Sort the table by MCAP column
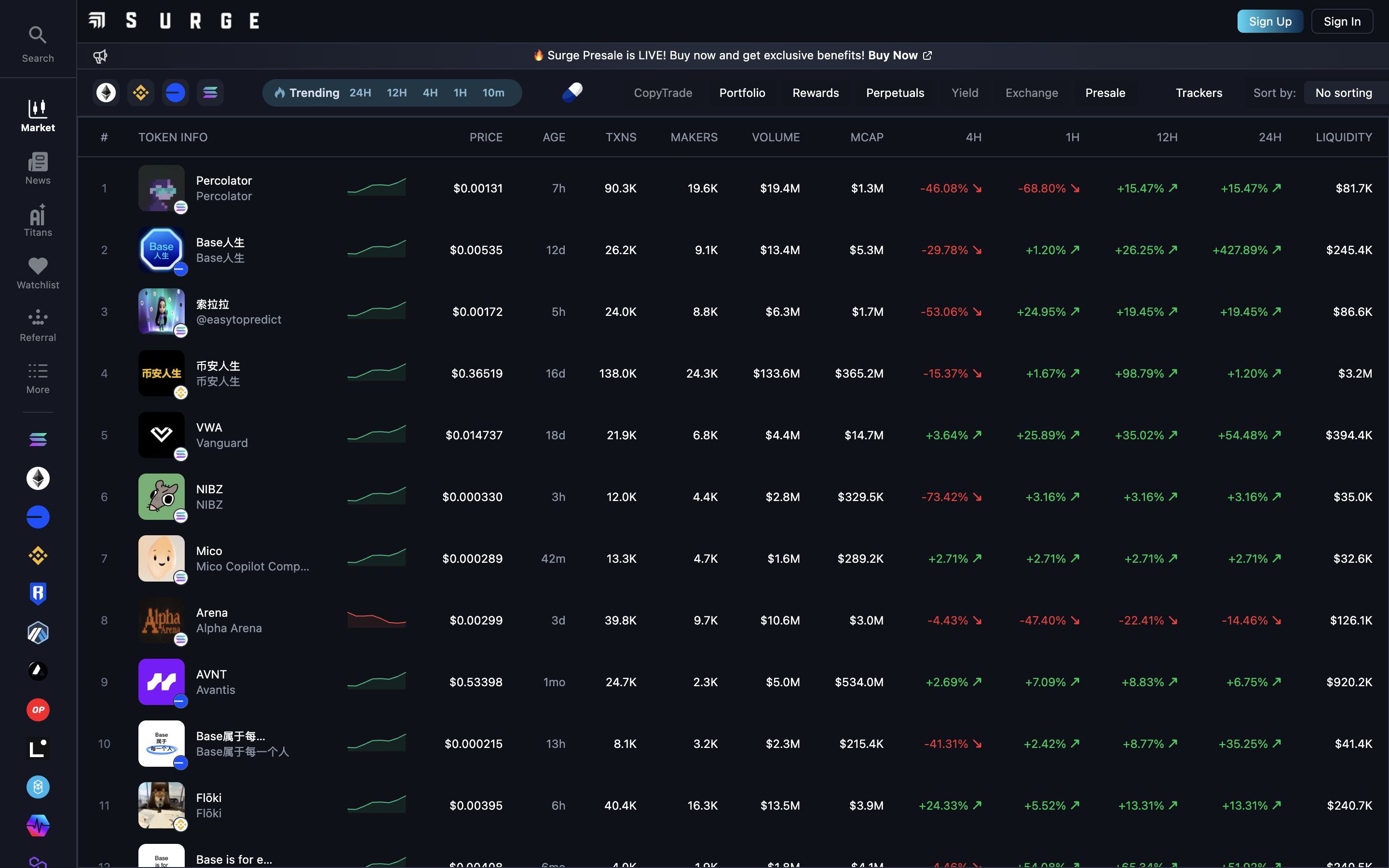Viewport: 1389px width, 868px height. point(867,137)
